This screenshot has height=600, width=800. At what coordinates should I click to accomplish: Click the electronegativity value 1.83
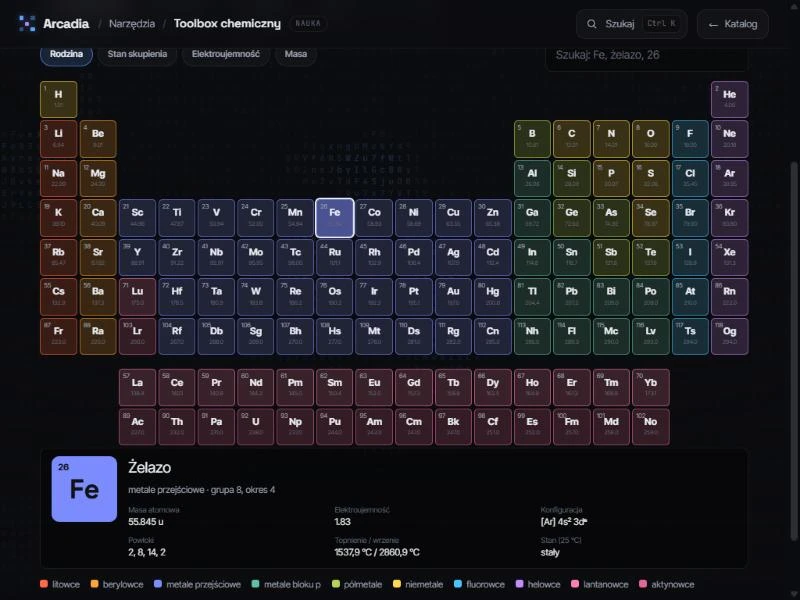pyautogui.click(x=342, y=521)
